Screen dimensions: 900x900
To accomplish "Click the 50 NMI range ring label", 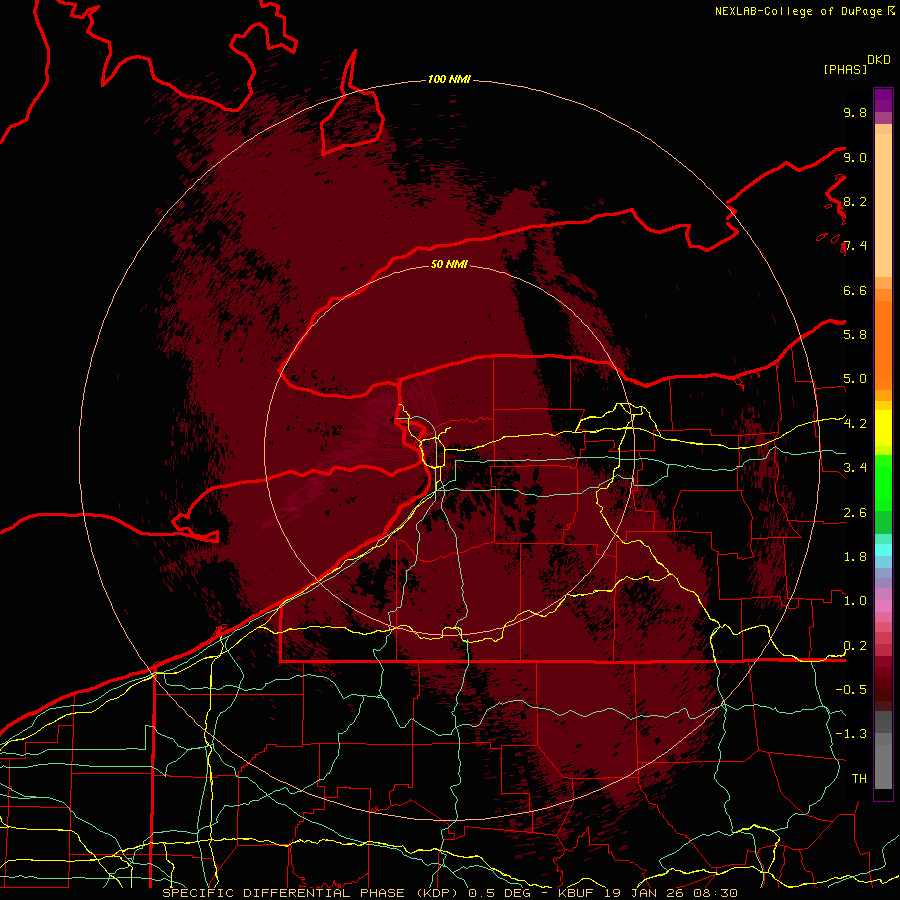I will click(449, 264).
